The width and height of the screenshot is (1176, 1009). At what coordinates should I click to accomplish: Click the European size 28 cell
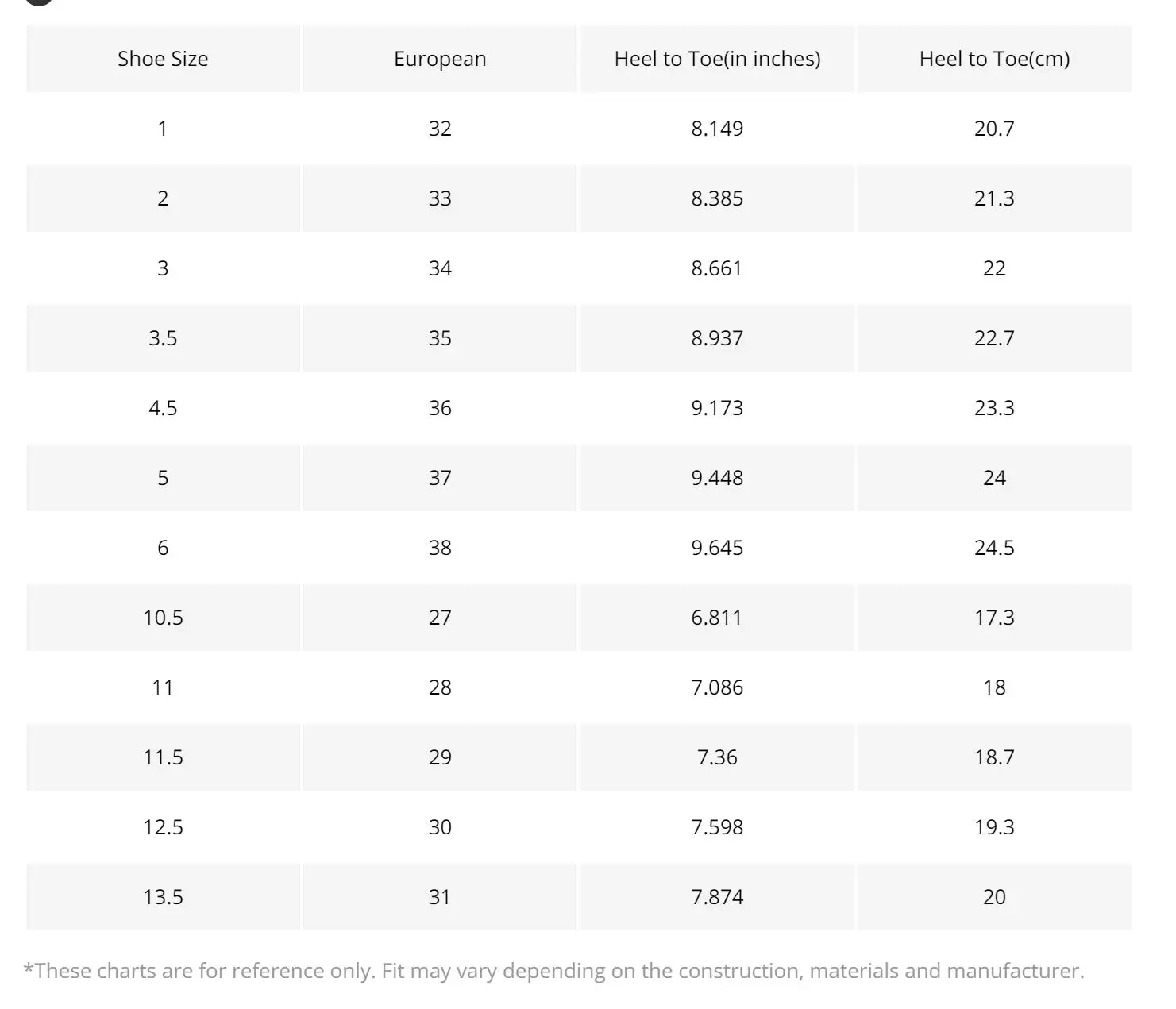(x=440, y=687)
